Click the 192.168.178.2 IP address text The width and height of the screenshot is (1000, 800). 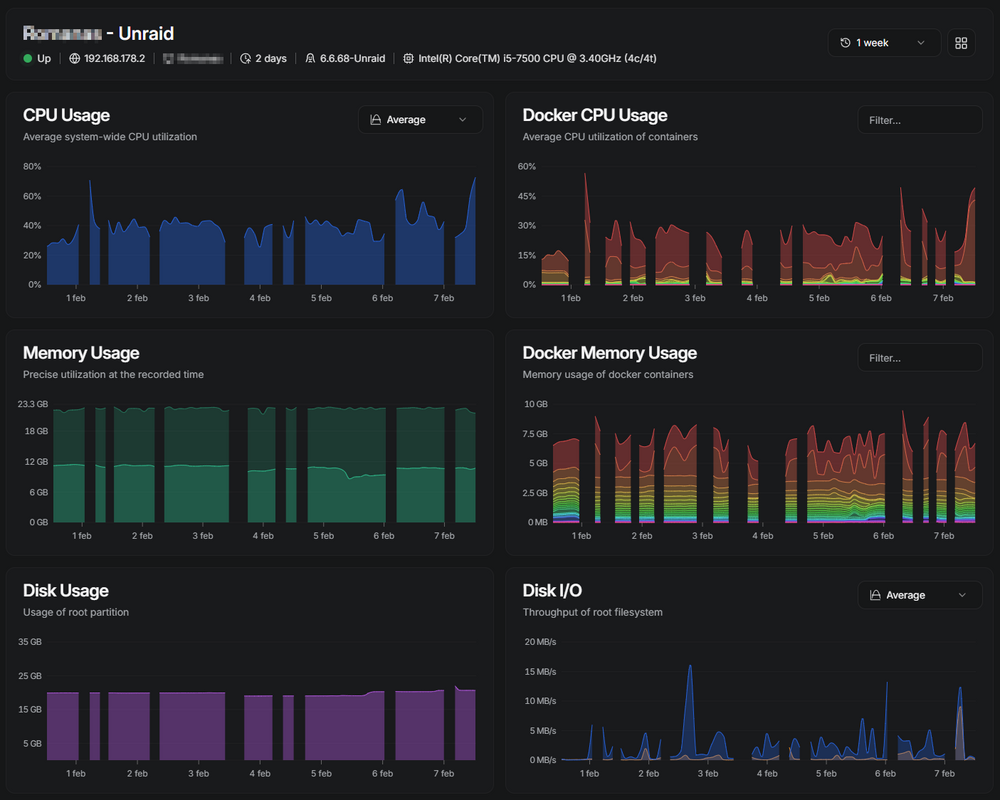tap(115, 59)
